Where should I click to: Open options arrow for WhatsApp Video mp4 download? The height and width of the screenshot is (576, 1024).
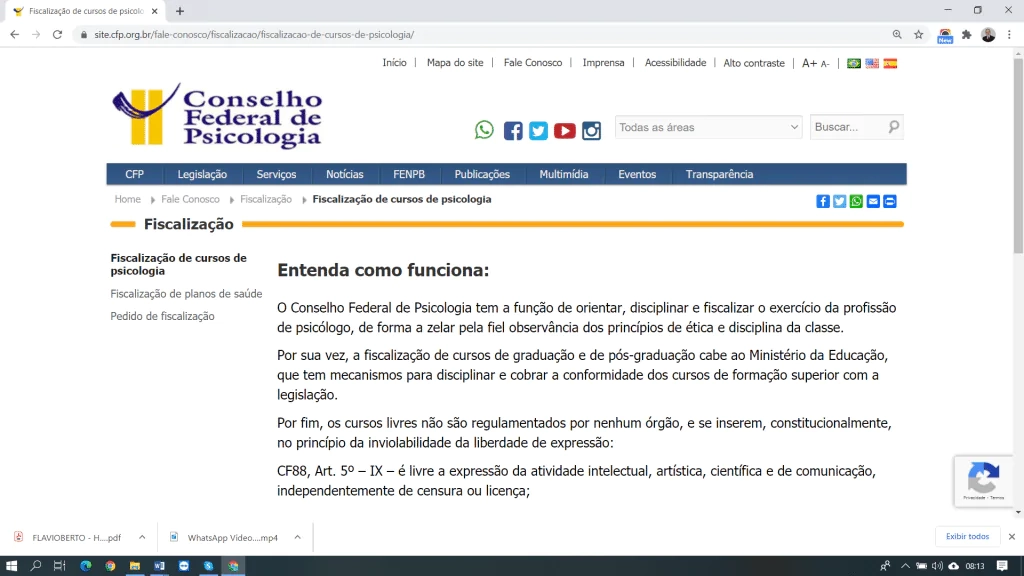[297, 537]
